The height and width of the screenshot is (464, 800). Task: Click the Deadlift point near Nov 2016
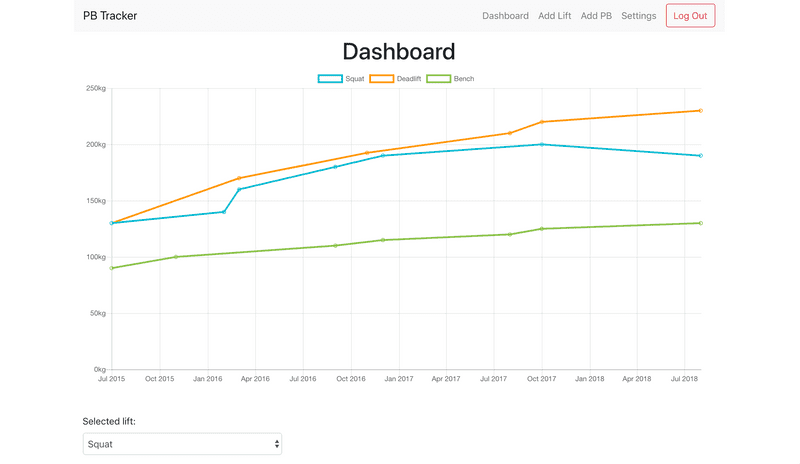tap(367, 153)
